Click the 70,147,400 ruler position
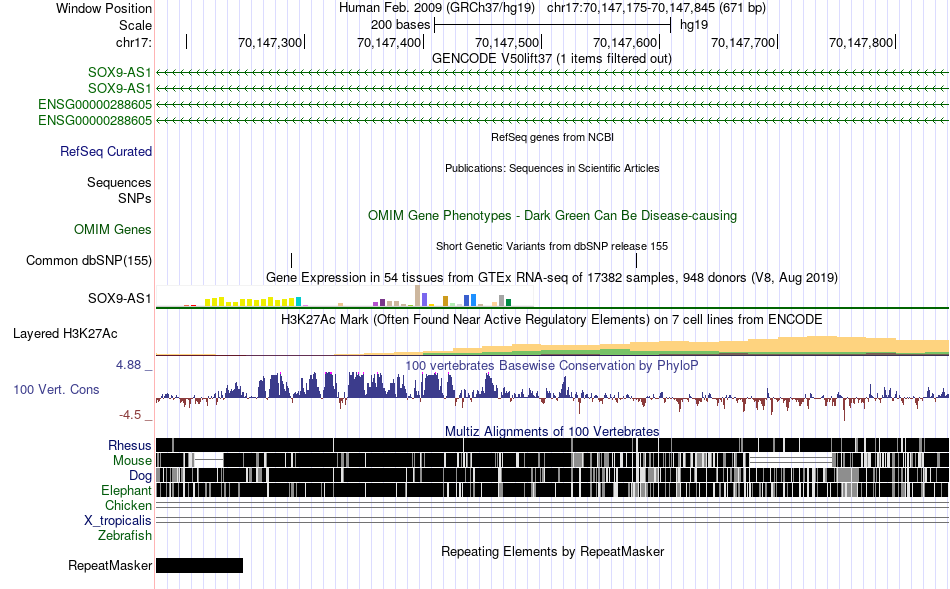The height and width of the screenshot is (589, 950). [x=388, y=42]
